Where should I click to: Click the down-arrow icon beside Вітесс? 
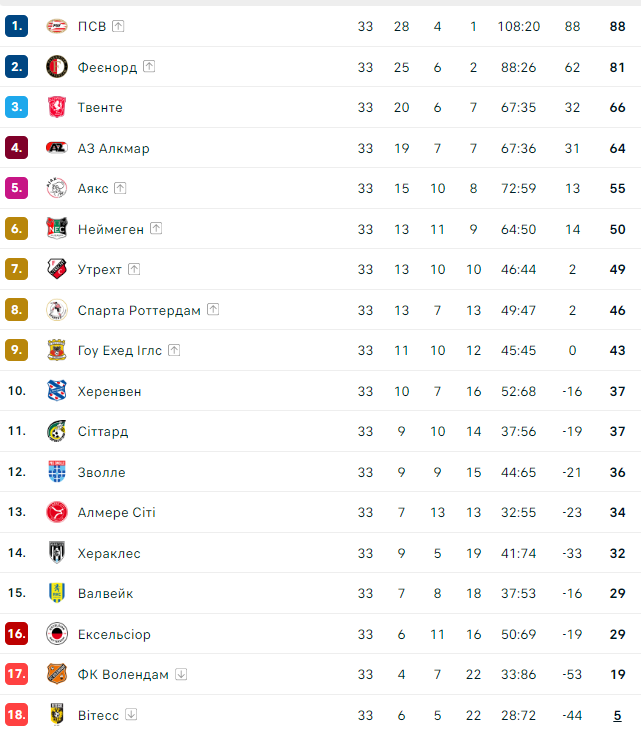131,715
